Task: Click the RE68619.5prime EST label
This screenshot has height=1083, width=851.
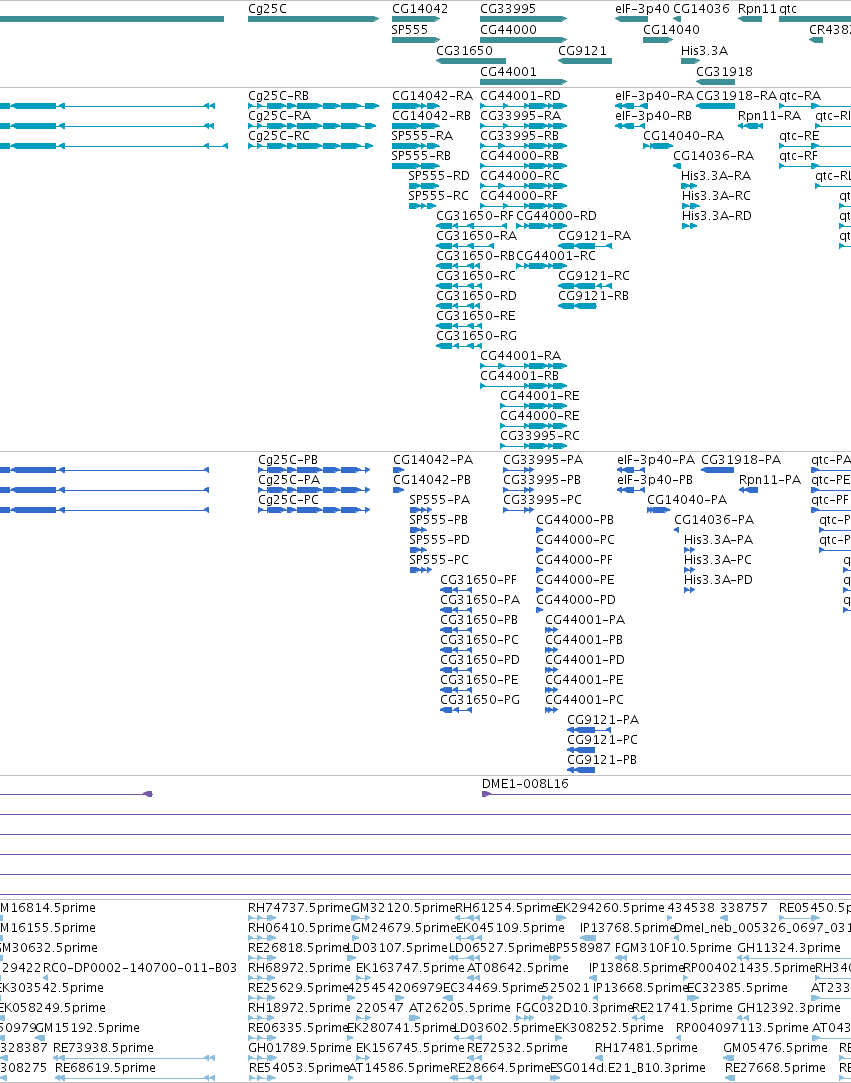Action: tap(105, 1068)
